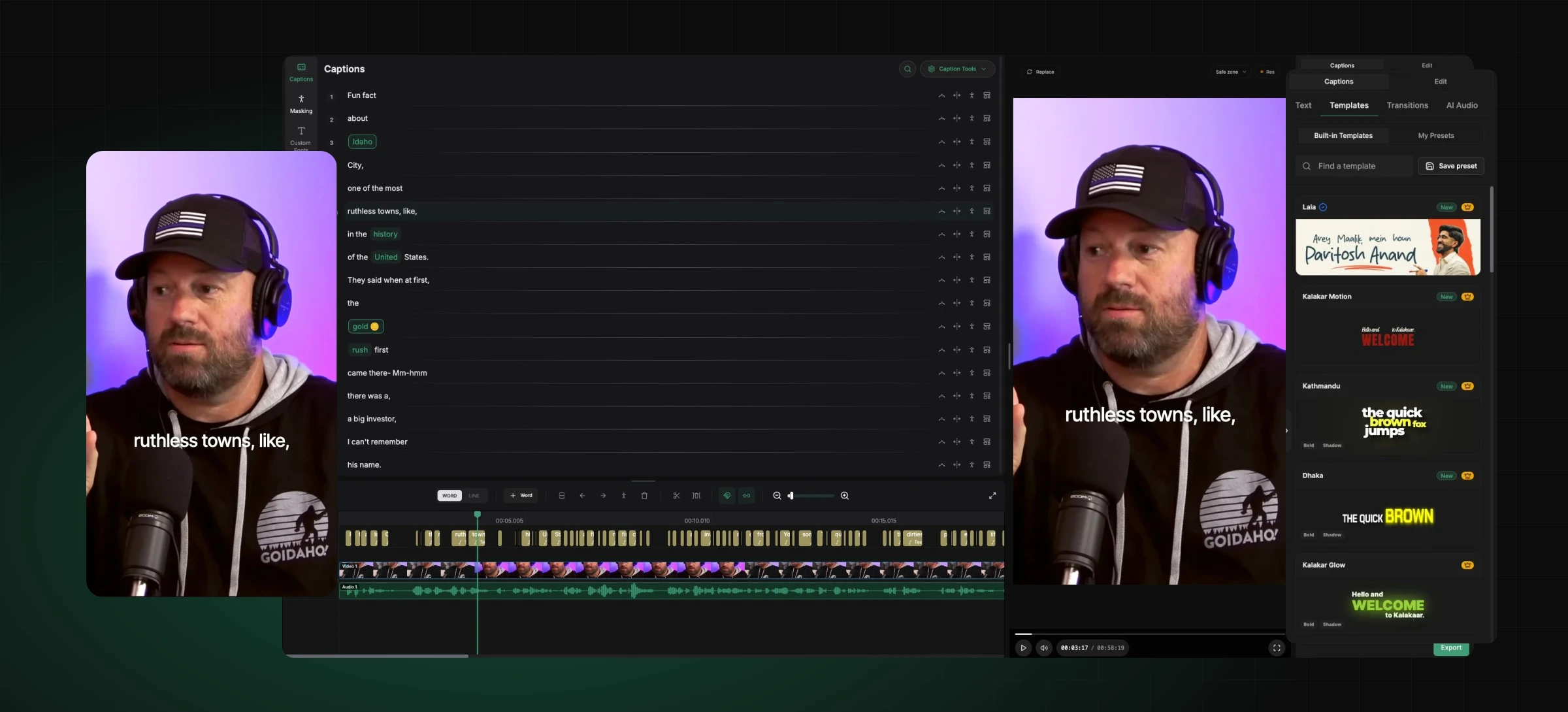Viewport: 1568px width, 712px height.
Task: Open the AI Audio tab
Action: click(x=1462, y=105)
